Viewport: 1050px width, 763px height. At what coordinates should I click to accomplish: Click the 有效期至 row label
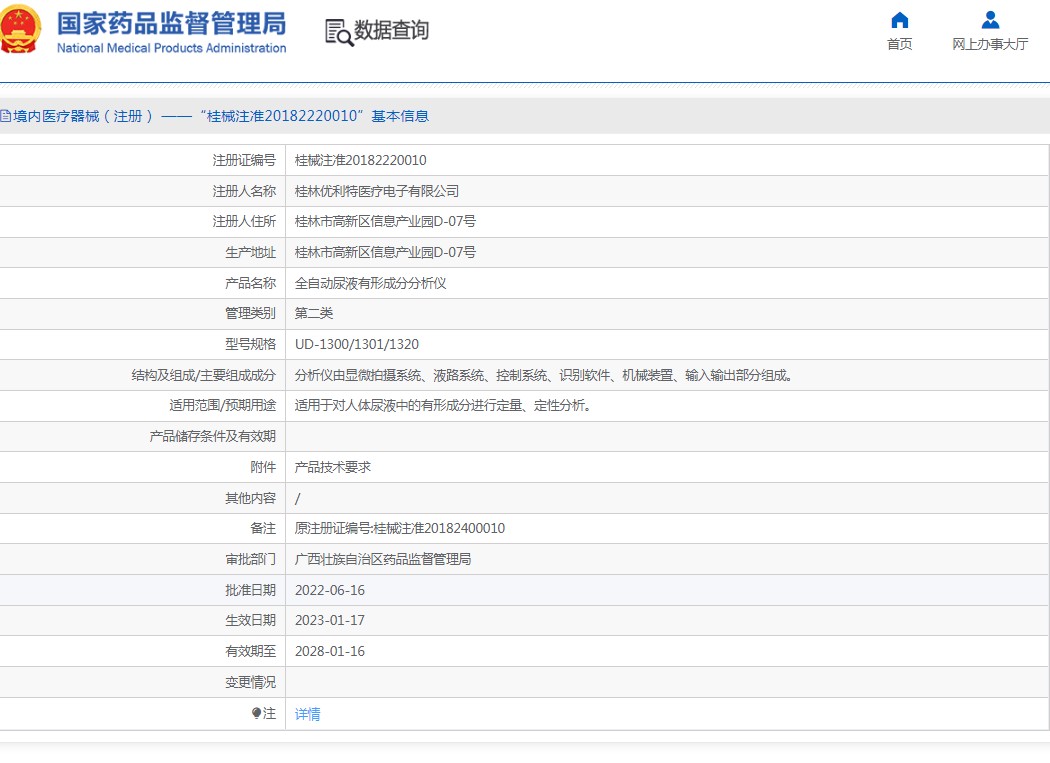[250, 651]
